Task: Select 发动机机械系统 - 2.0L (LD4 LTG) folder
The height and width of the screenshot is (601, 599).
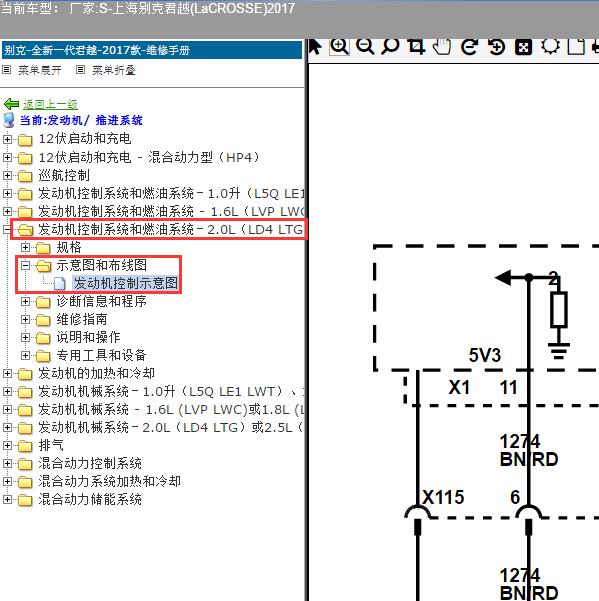Action: (170, 427)
